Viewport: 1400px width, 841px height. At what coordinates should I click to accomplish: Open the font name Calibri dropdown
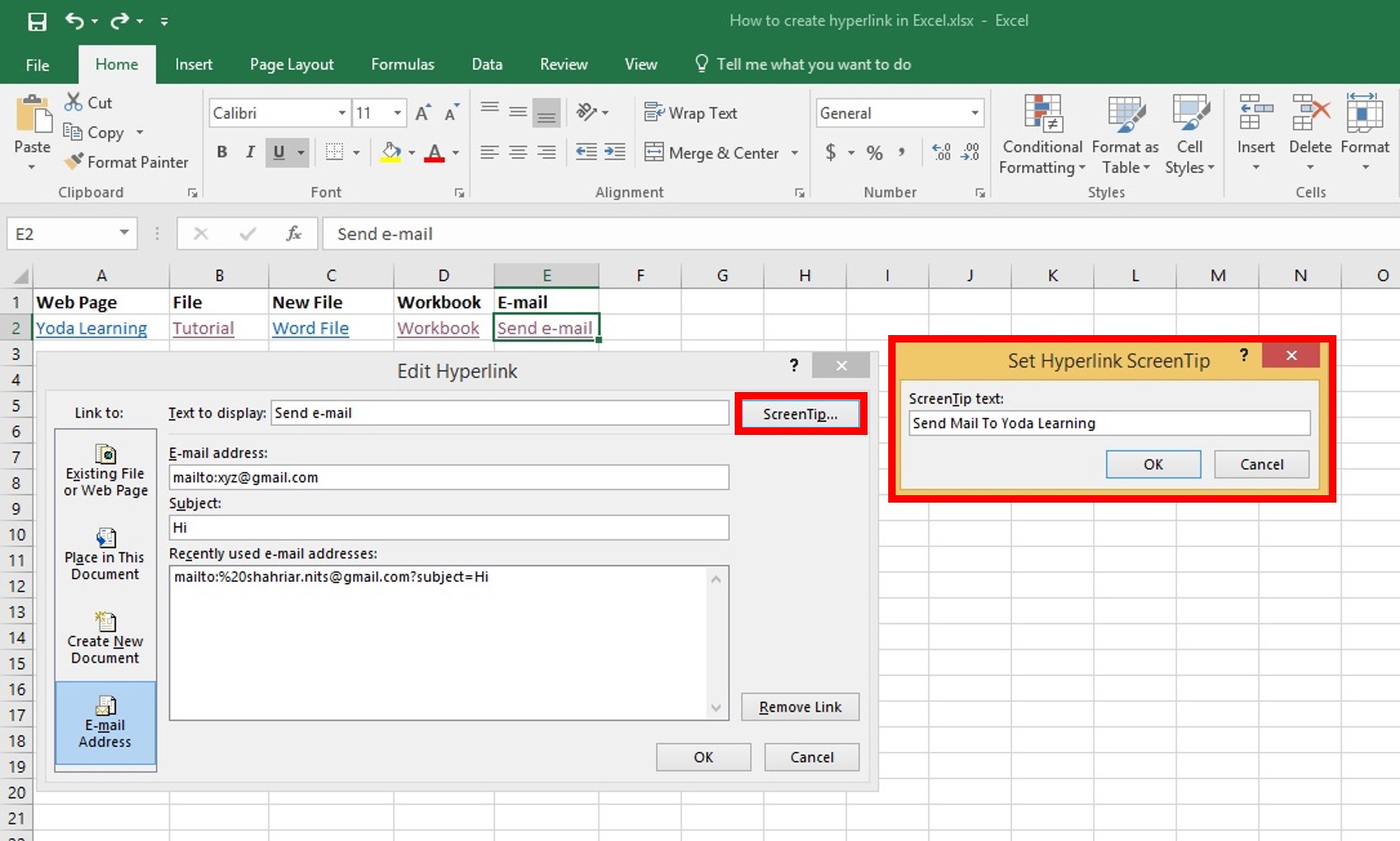coord(342,113)
